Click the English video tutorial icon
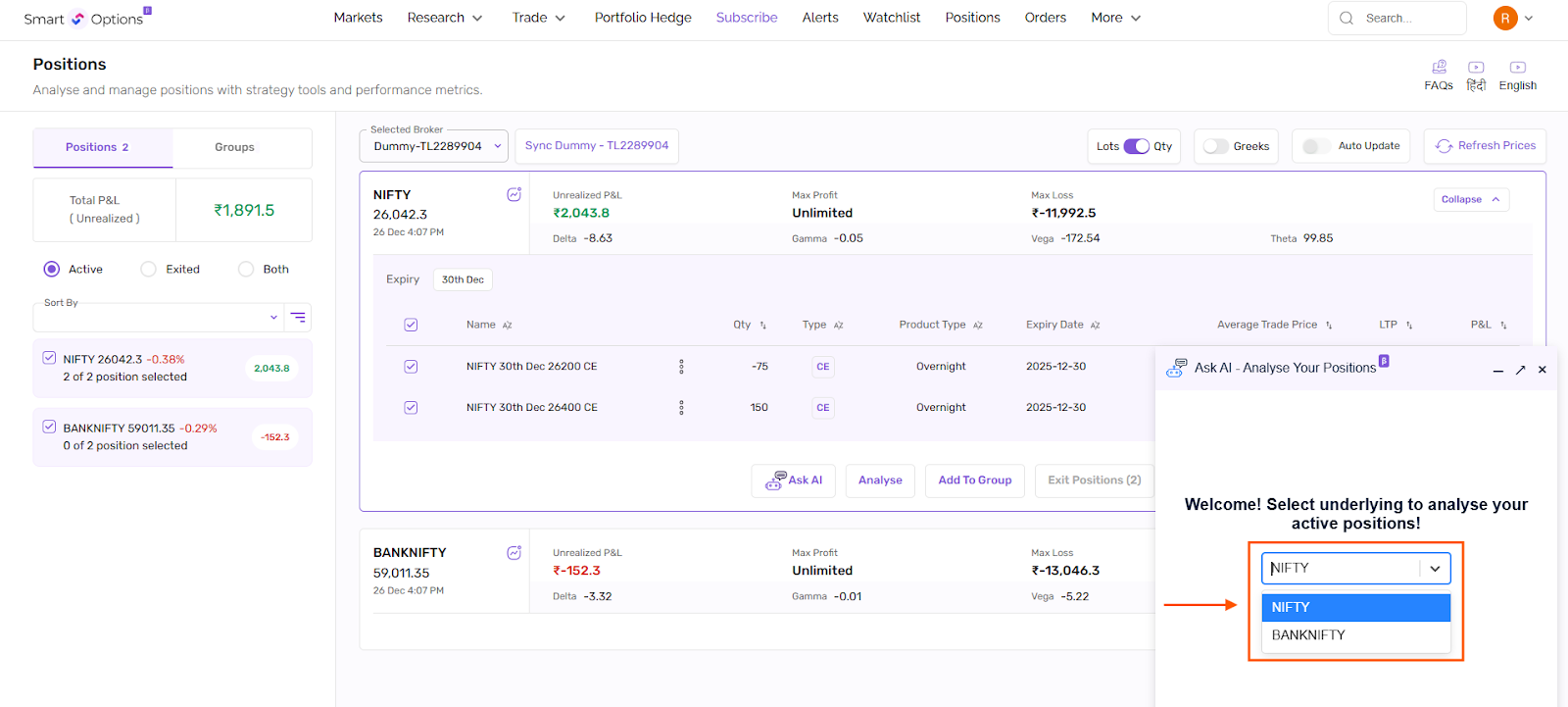This screenshot has width=1568, height=707. pos(1517,68)
